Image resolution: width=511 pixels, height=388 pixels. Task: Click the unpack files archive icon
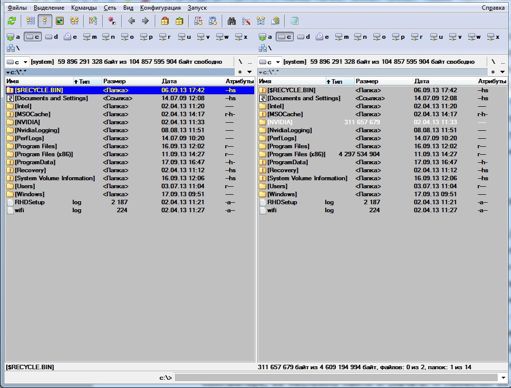point(179,21)
